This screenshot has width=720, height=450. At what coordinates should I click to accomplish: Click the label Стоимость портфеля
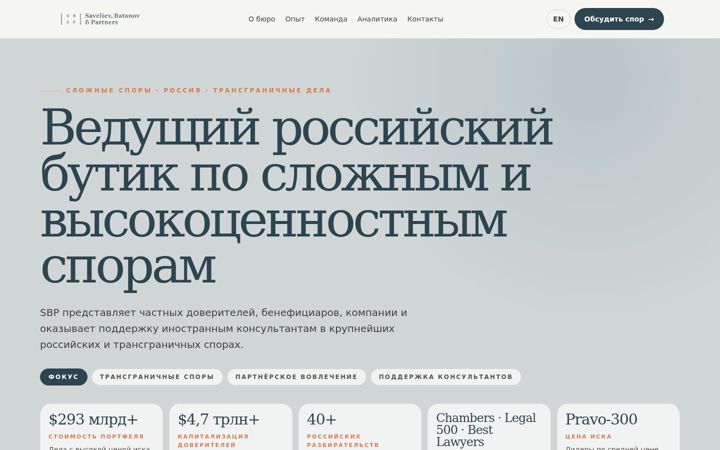(x=96, y=437)
